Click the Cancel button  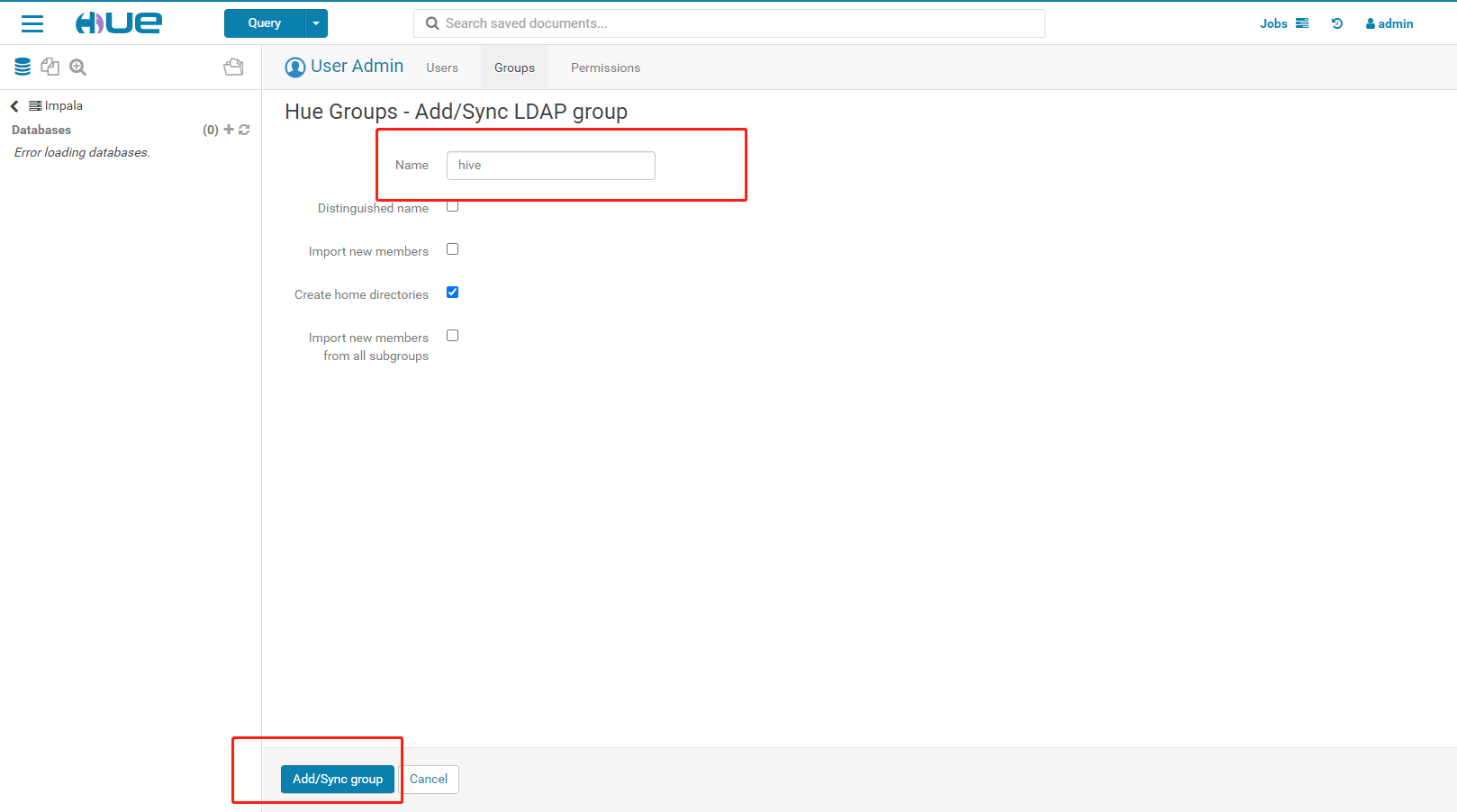429,780
